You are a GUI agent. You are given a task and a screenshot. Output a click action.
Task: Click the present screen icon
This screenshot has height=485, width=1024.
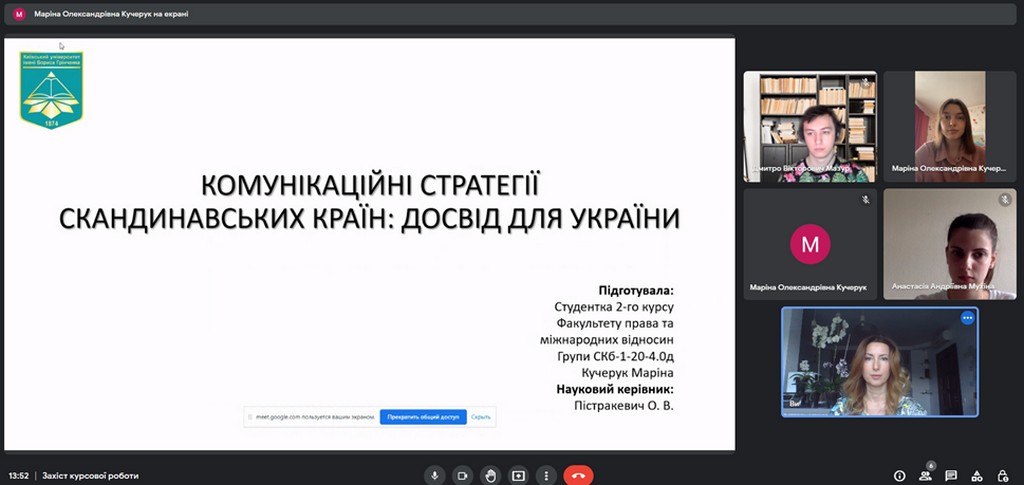pyautogui.click(x=518, y=475)
